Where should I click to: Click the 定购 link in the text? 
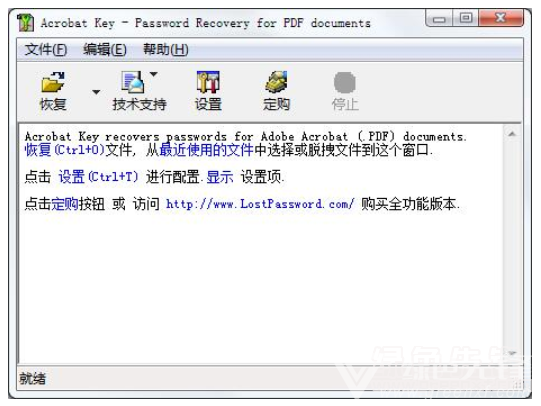[65, 204]
